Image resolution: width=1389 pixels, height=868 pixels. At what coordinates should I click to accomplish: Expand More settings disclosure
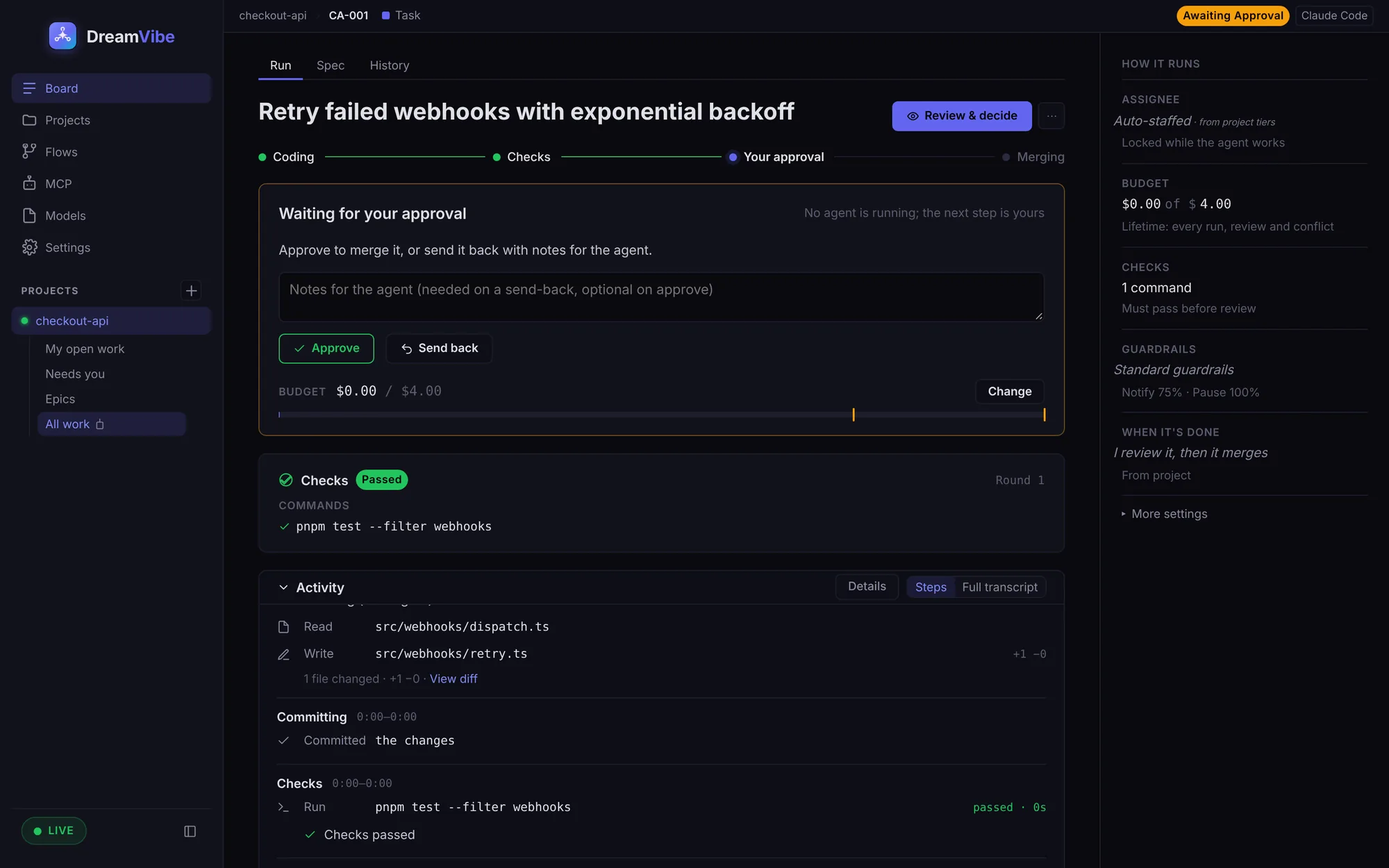point(1165,514)
